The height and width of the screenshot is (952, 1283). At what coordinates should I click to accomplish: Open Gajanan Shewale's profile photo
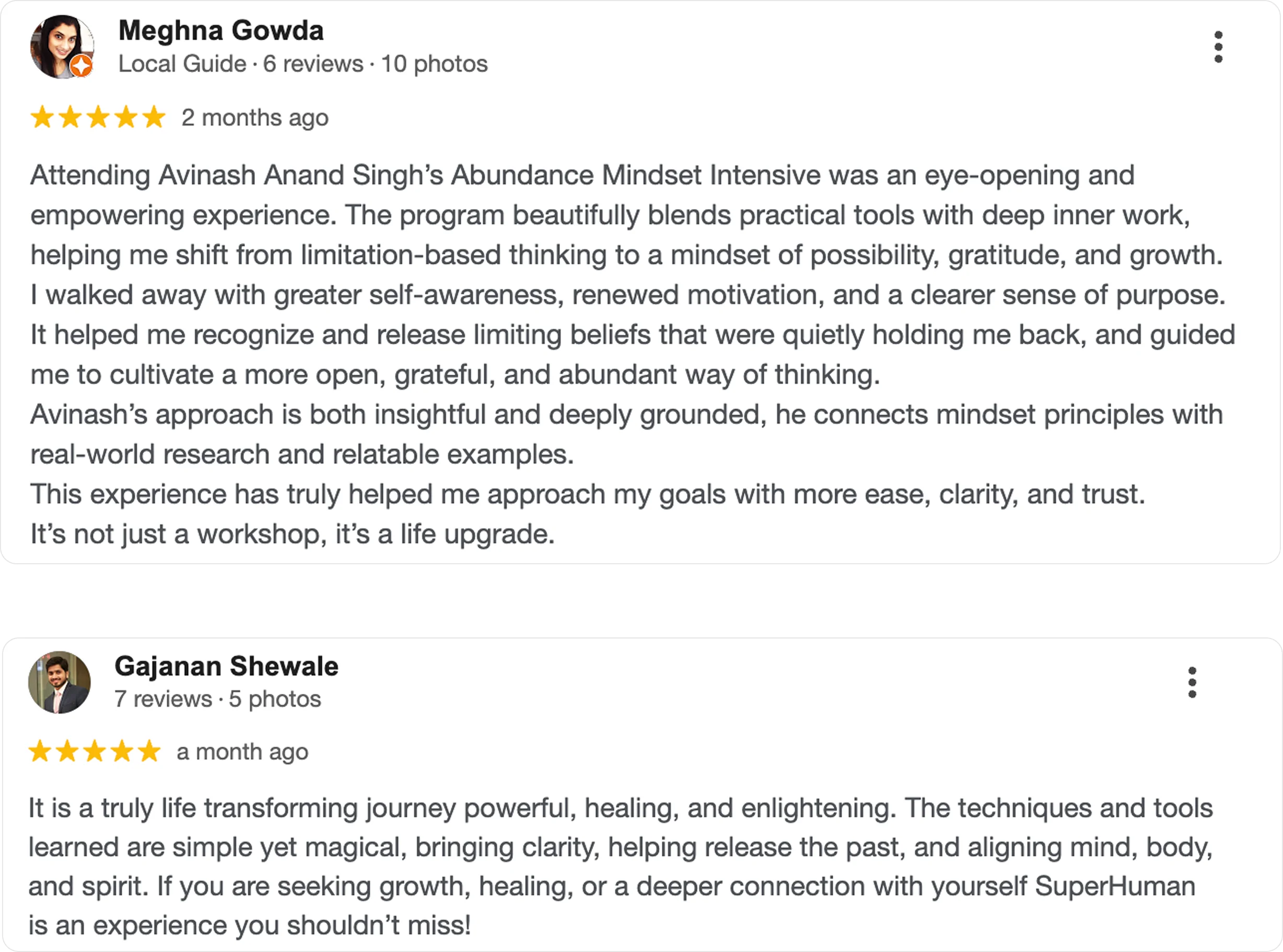tap(60, 682)
